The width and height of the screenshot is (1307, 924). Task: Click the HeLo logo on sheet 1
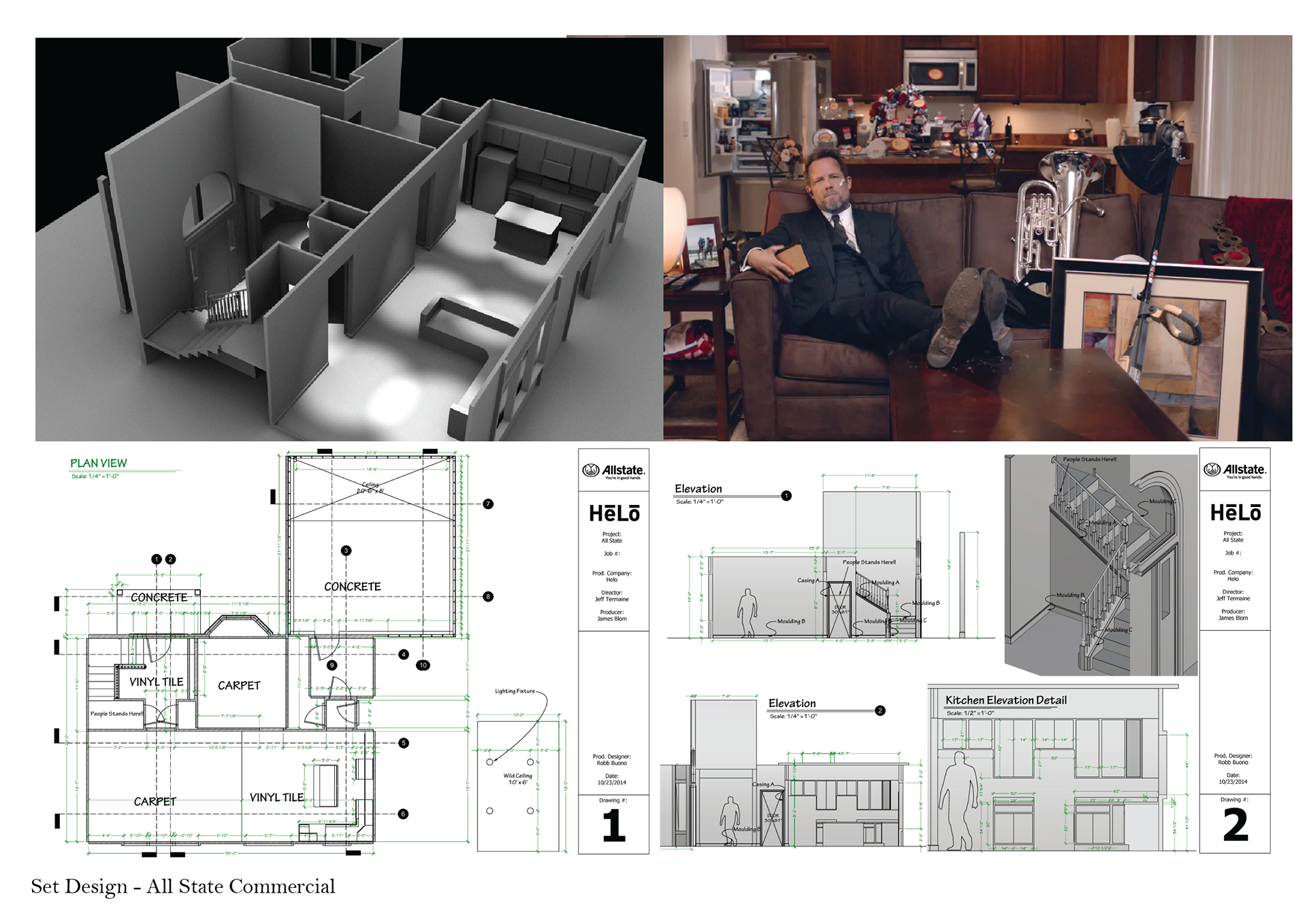(614, 514)
